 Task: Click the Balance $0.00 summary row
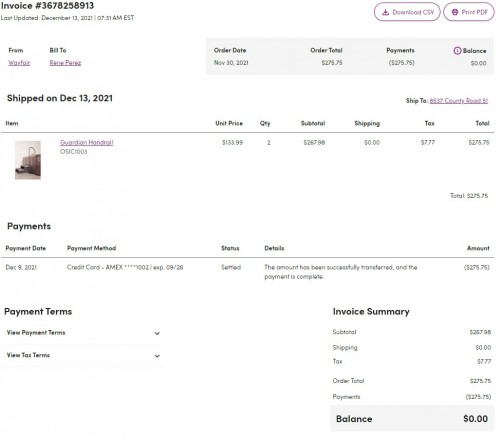click(x=412, y=419)
